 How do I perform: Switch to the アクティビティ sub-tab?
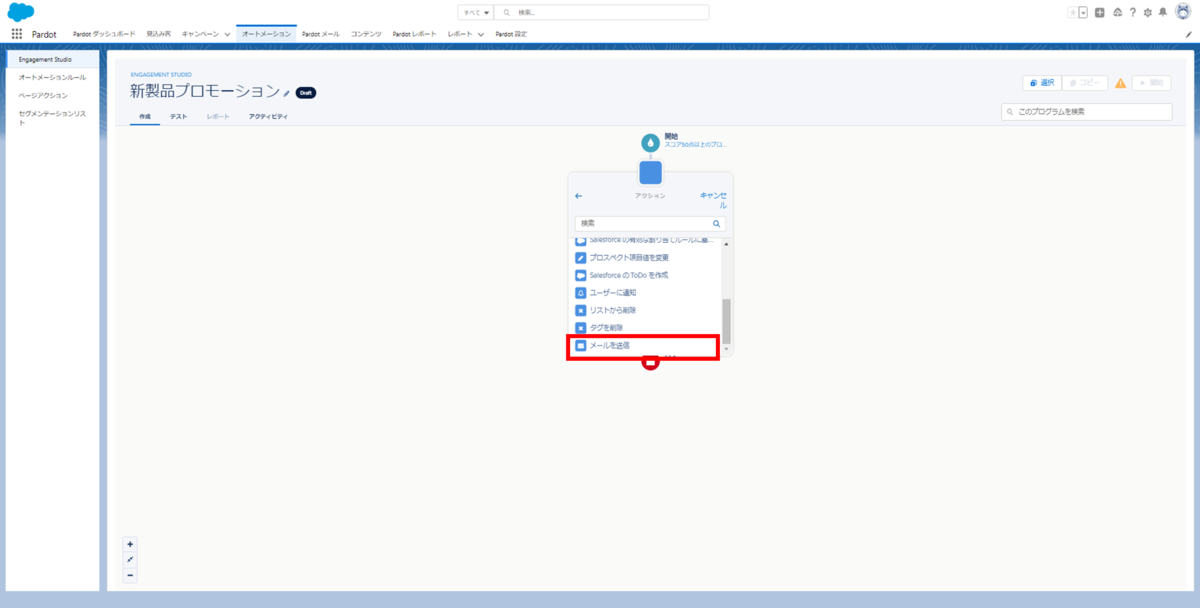point(268,117)
